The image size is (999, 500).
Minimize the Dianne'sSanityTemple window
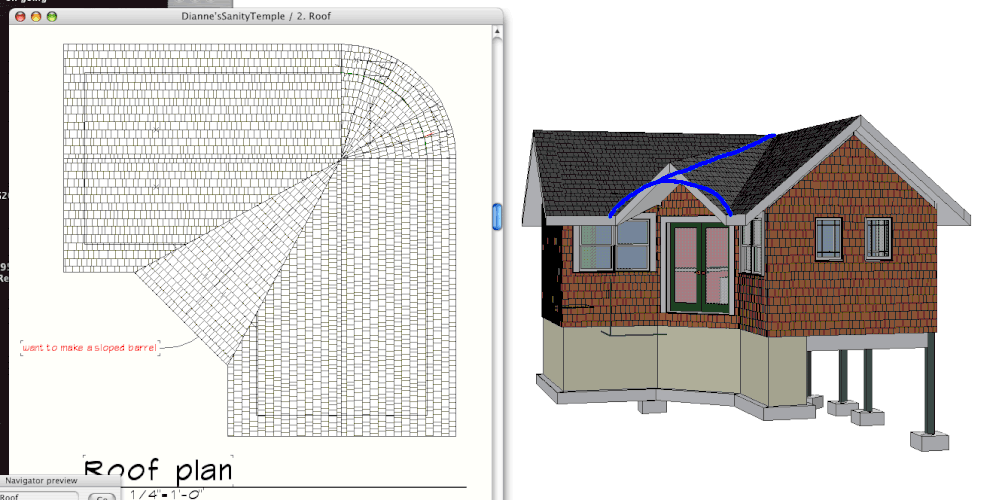tap(36, 17)
